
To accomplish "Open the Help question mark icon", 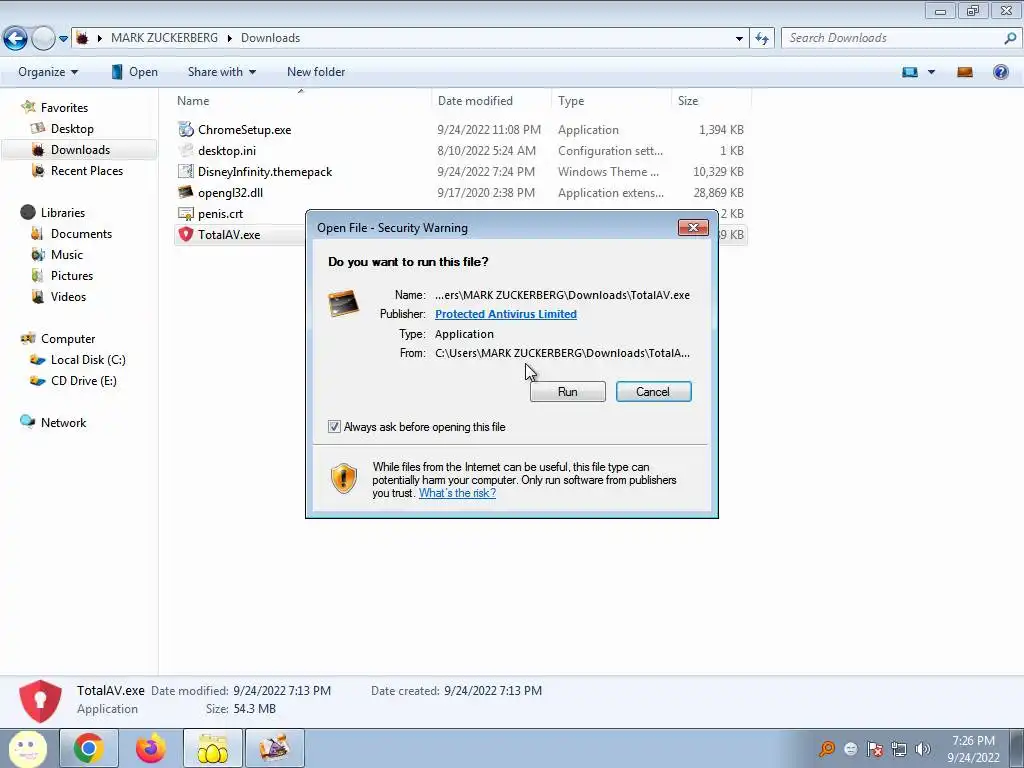I will click(x=1000, y=72).
